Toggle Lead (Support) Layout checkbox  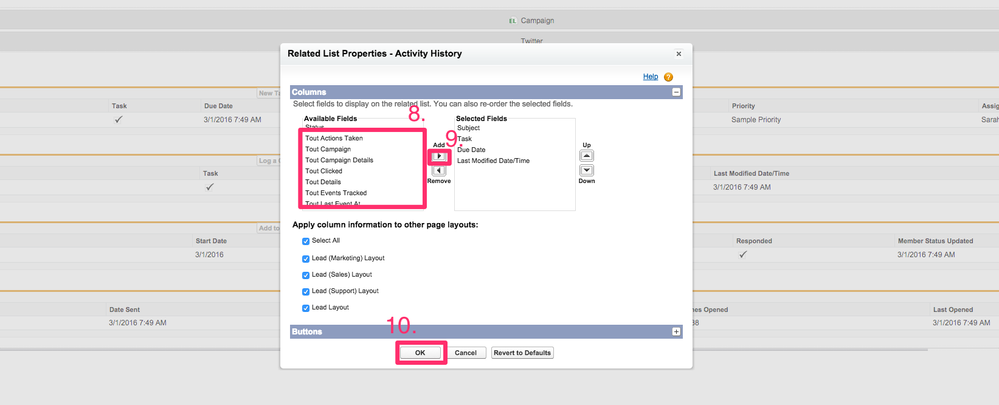pos(306,291)
